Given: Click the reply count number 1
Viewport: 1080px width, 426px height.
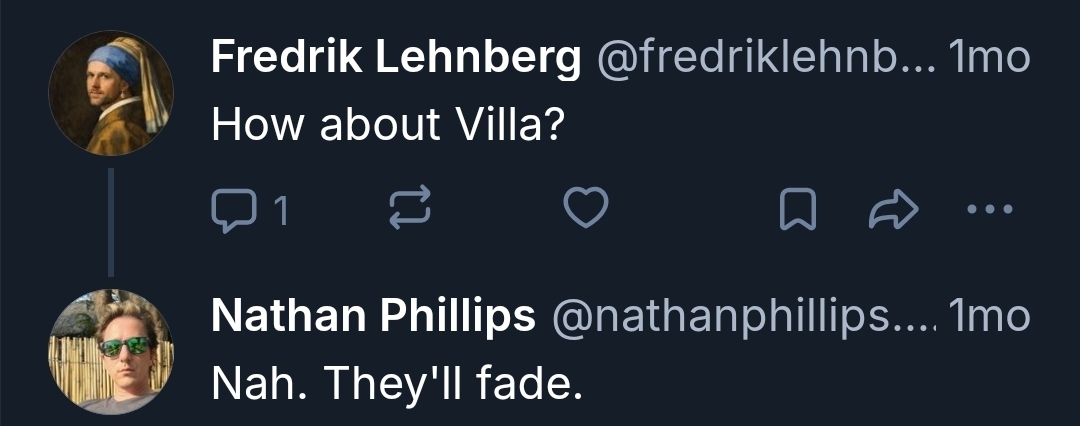Looking at the screenshot, I should [281, 211].
